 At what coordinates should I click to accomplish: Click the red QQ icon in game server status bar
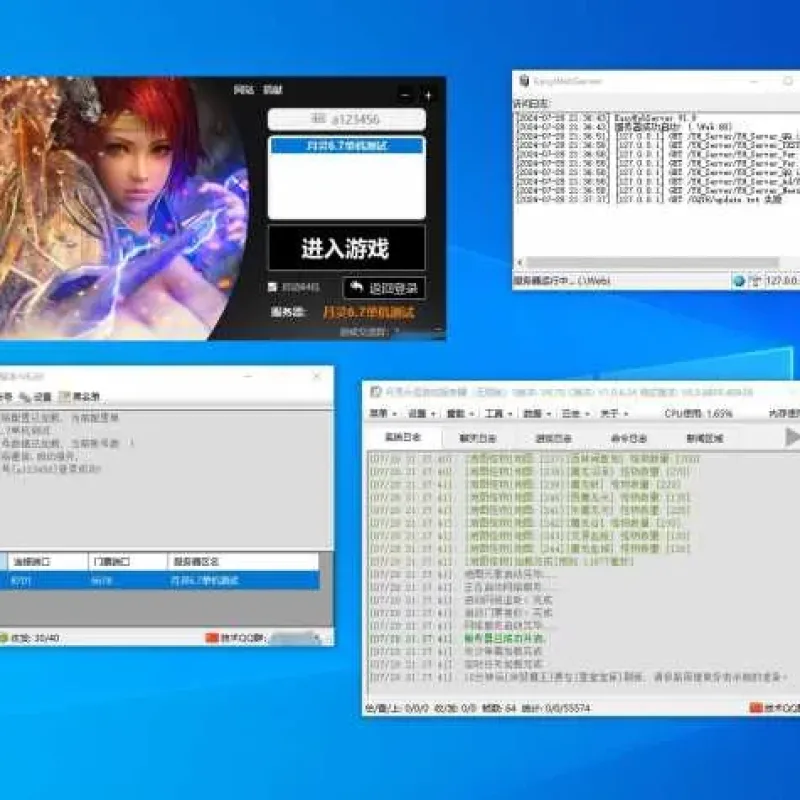click(756, 708)
